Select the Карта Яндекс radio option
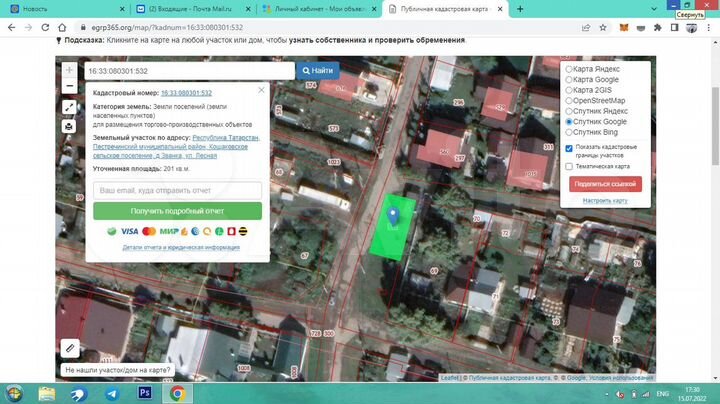The image size is (720, 404). pyautogui.click(x=570, y=69)
